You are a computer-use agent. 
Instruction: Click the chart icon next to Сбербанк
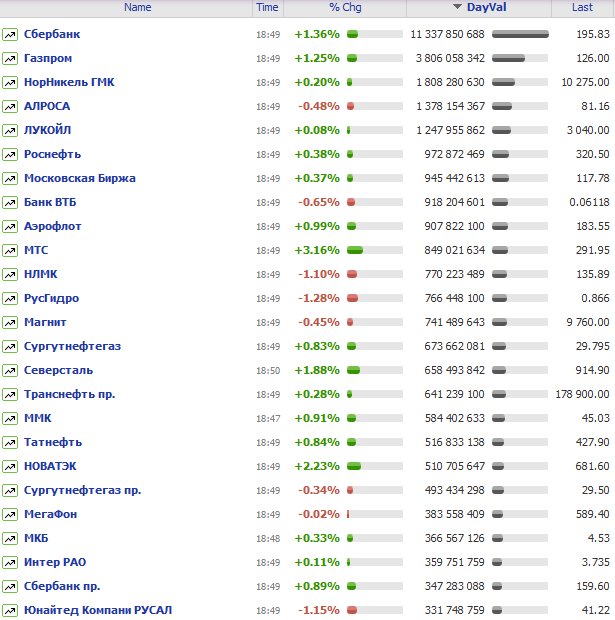coord(10,34)
